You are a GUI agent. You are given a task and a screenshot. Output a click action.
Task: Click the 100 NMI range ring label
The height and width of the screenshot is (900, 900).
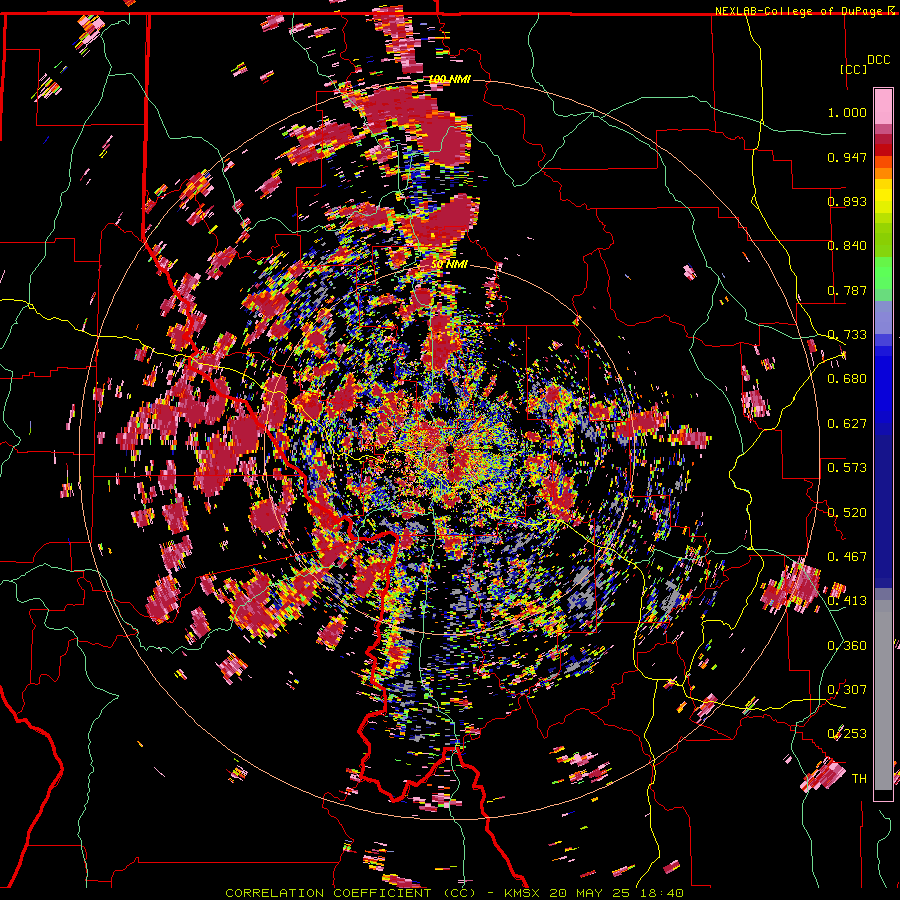(449, 79)
